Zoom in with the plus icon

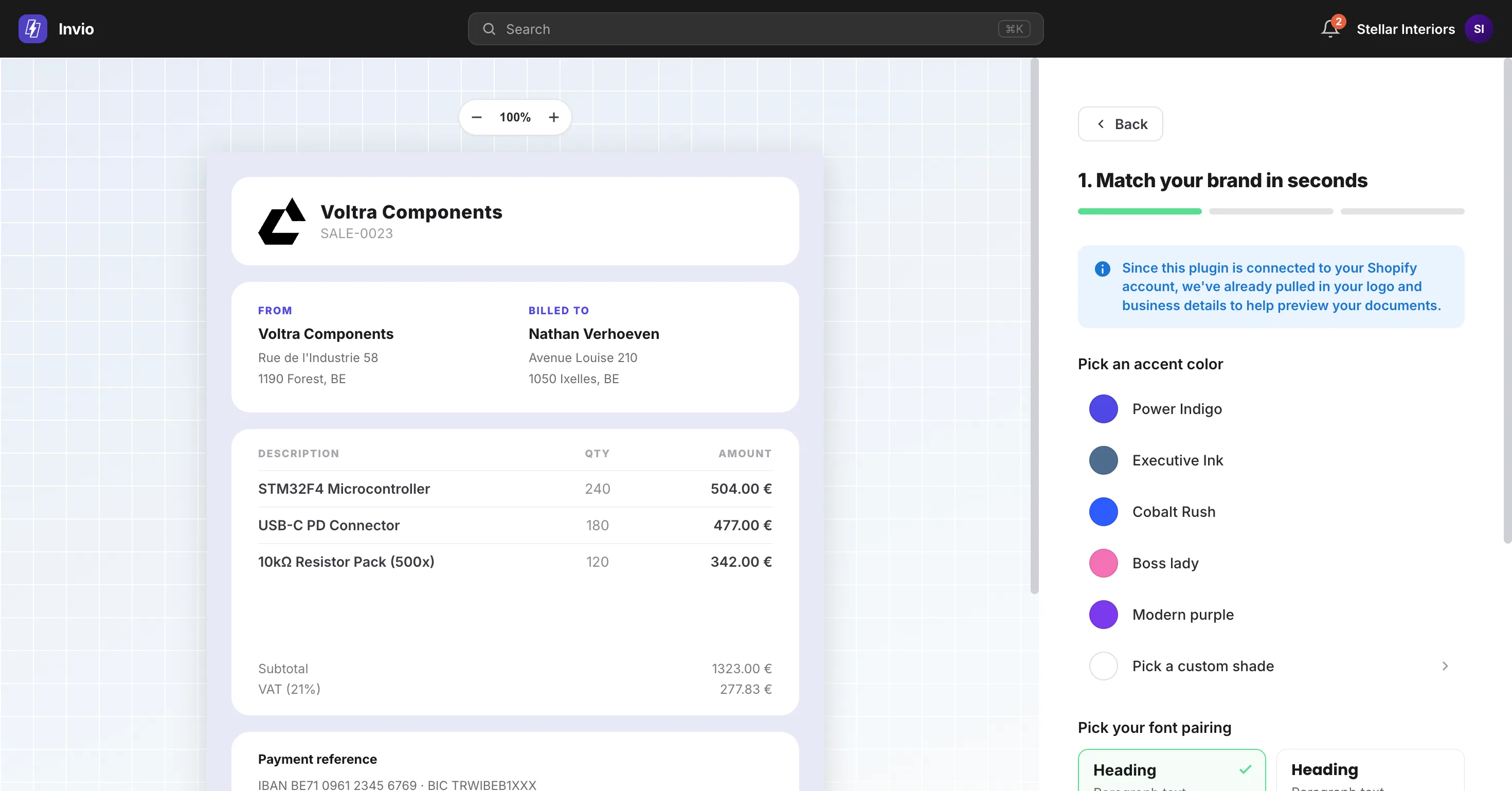click(x=553, y=117)
